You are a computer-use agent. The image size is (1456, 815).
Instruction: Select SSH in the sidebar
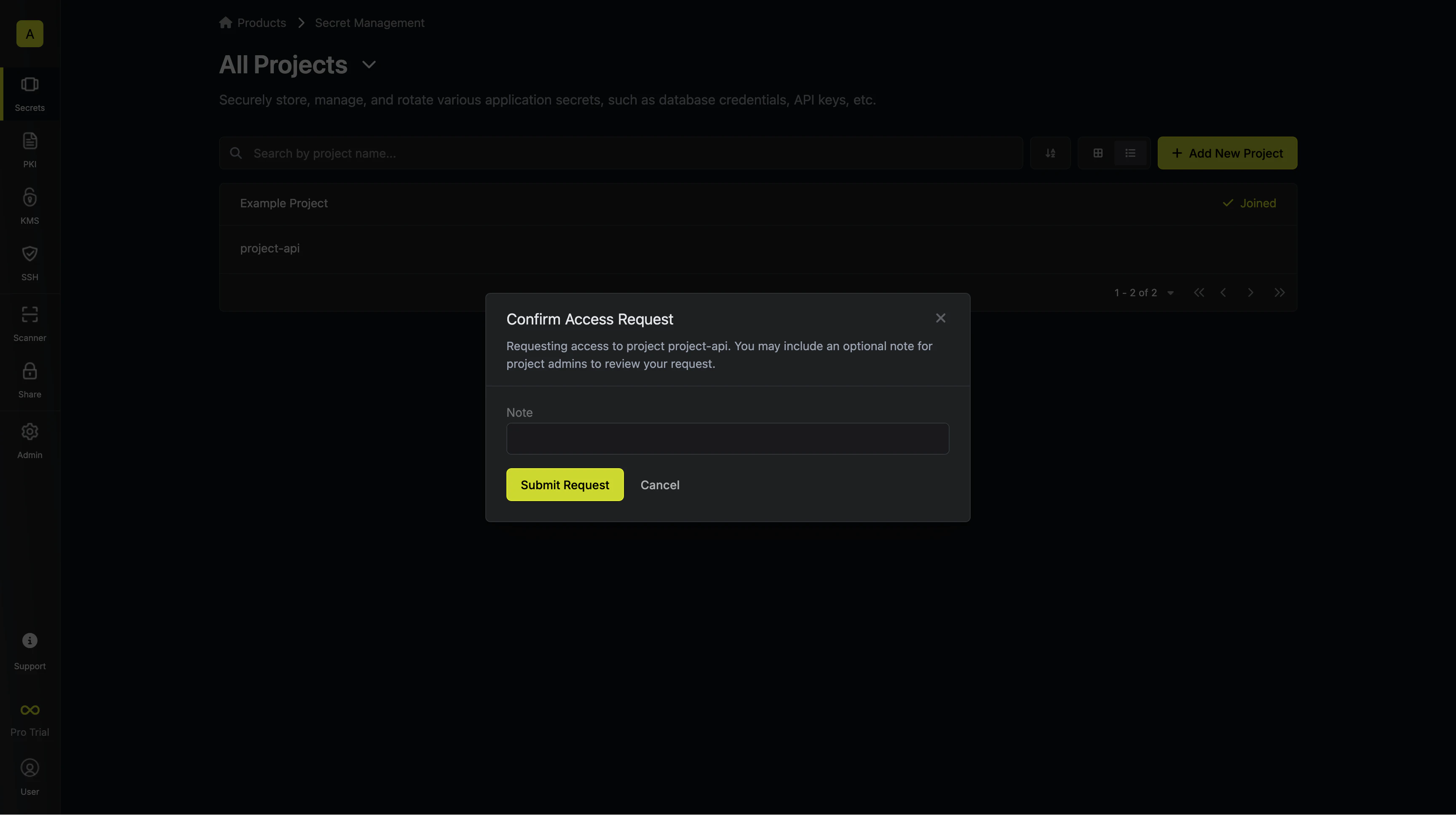click(29, 263)
